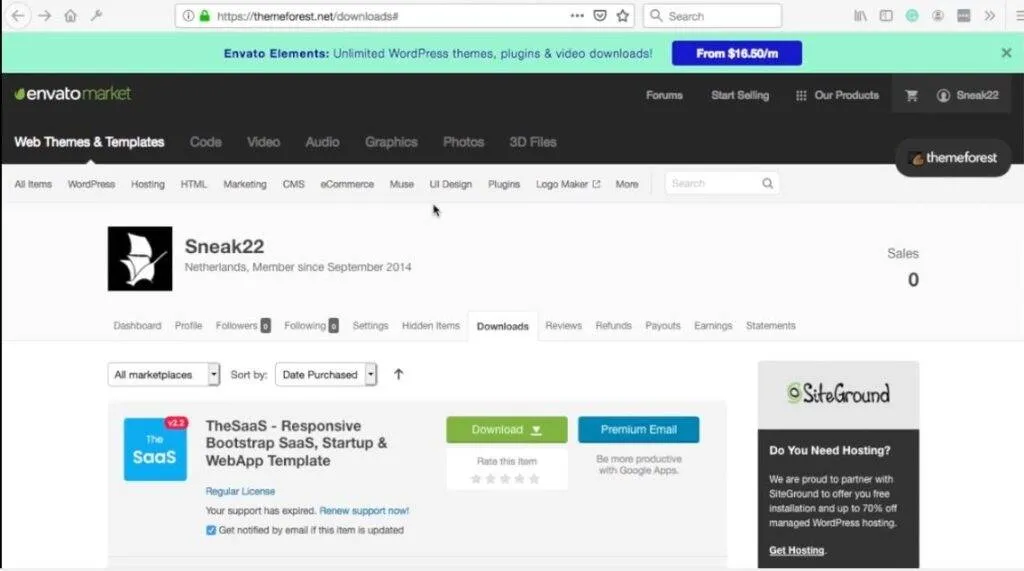The image size is (1024, 571).
Task: Click the themeforest badge
Action: [953, 157]
